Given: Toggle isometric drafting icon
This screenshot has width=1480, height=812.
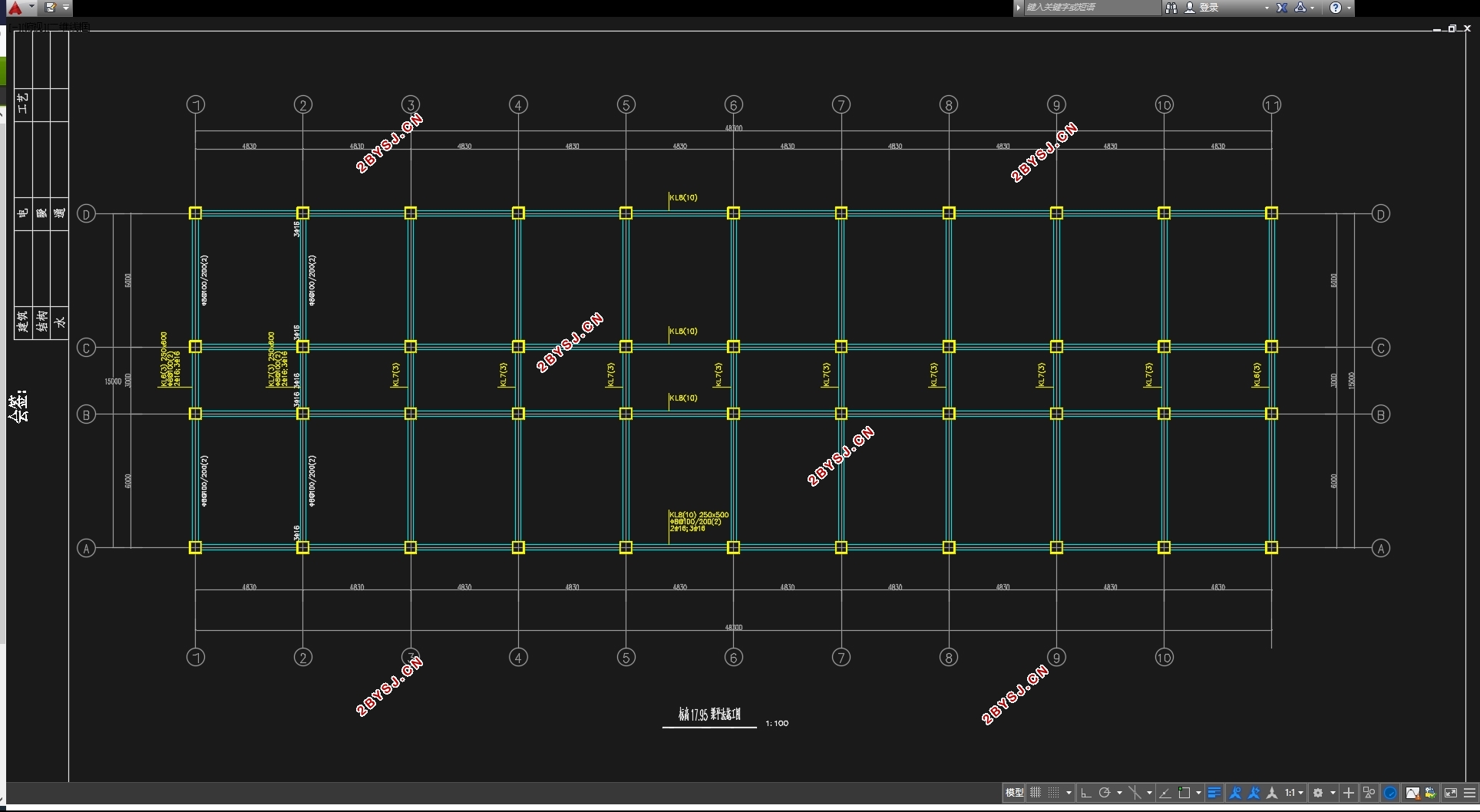Looking at the screenshot, I should point(1135,793).
